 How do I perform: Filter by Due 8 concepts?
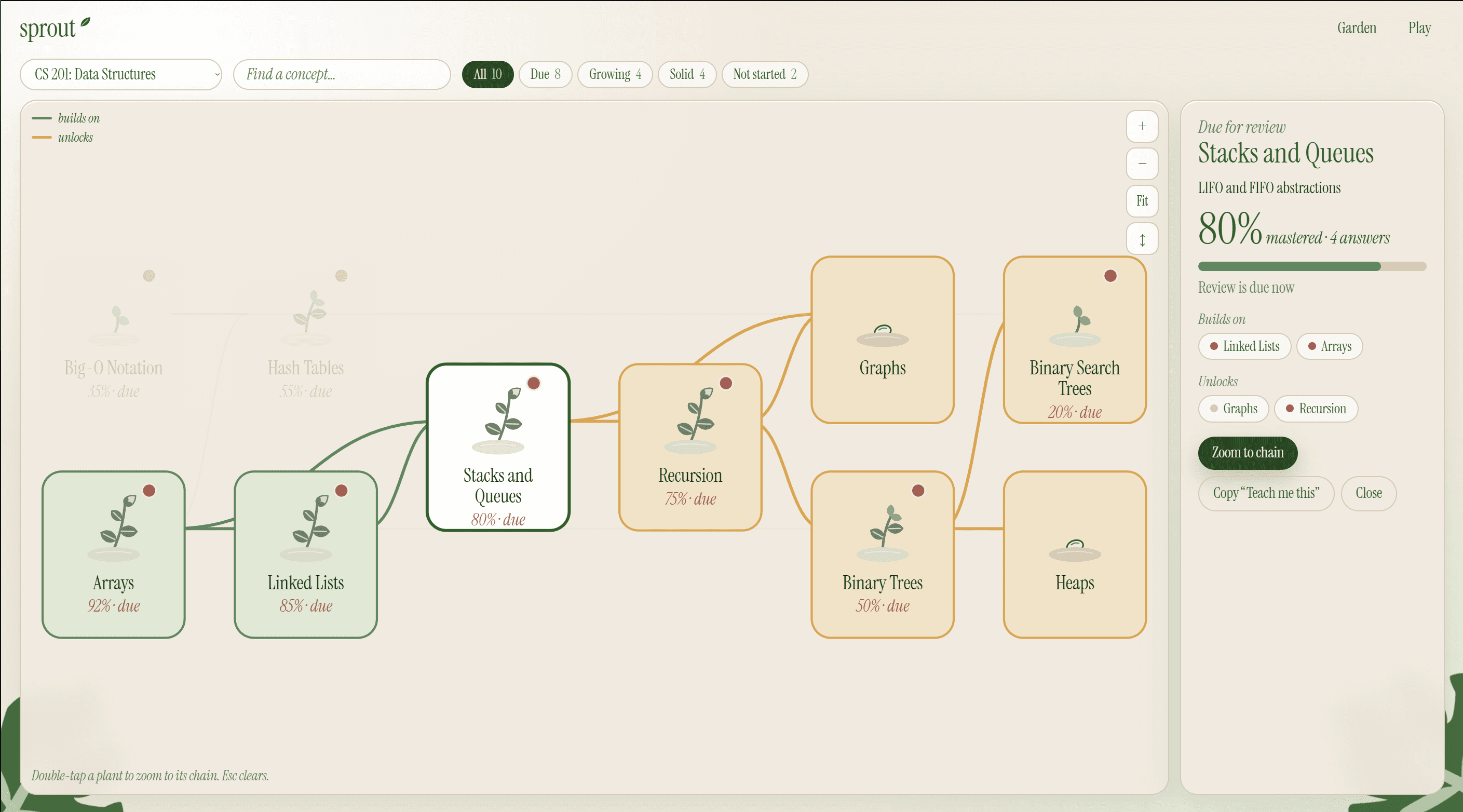click(545, 74)
